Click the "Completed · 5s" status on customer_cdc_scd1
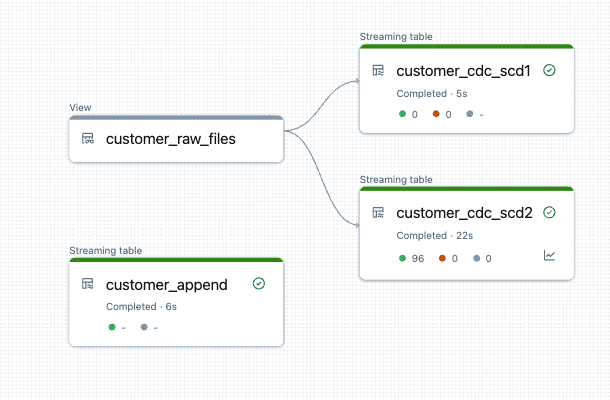 coord(433,93)
